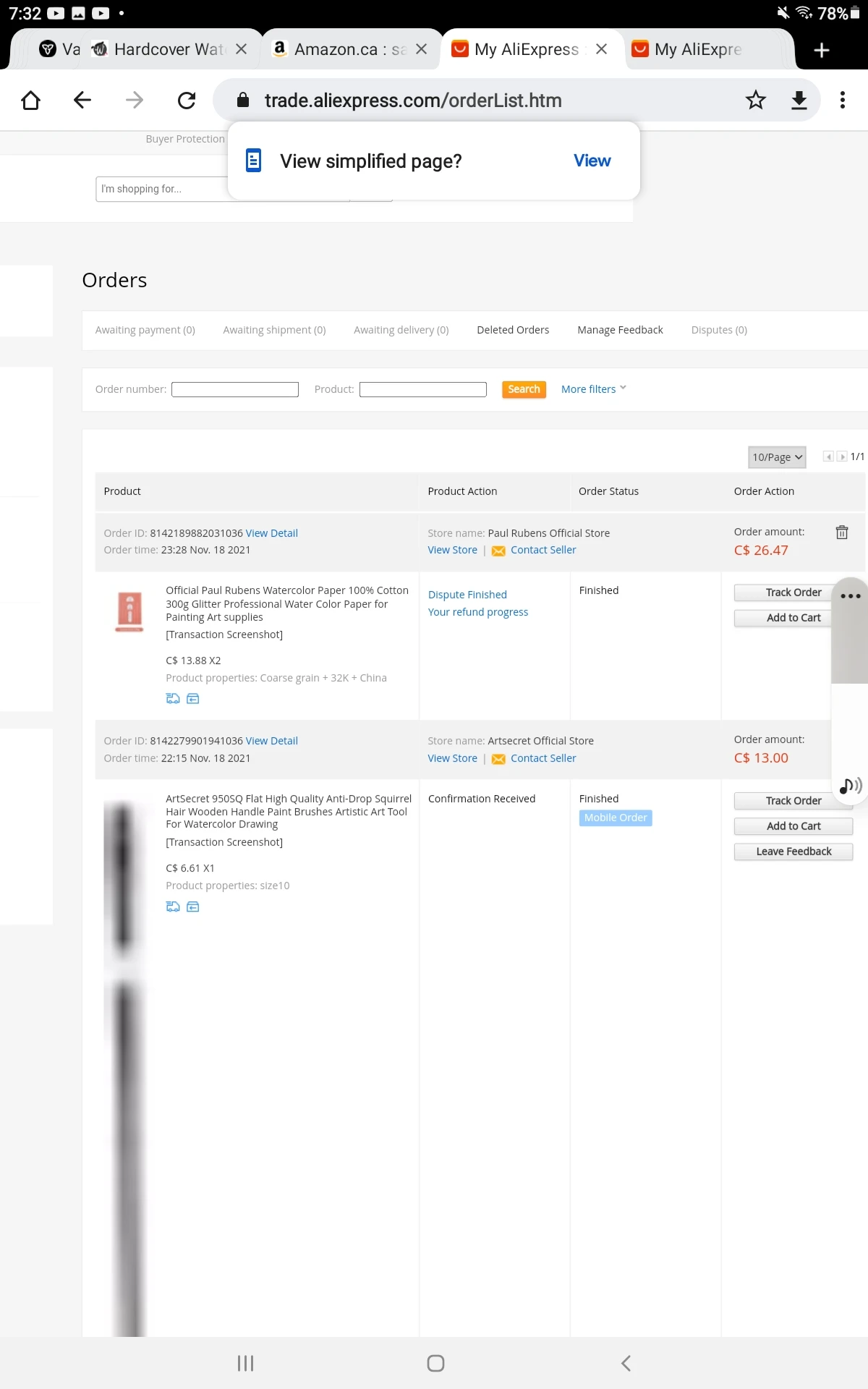This screenshot has width=868, height=1389.
Task: Close the Amazon.ca tab
Action: point(422,49)
